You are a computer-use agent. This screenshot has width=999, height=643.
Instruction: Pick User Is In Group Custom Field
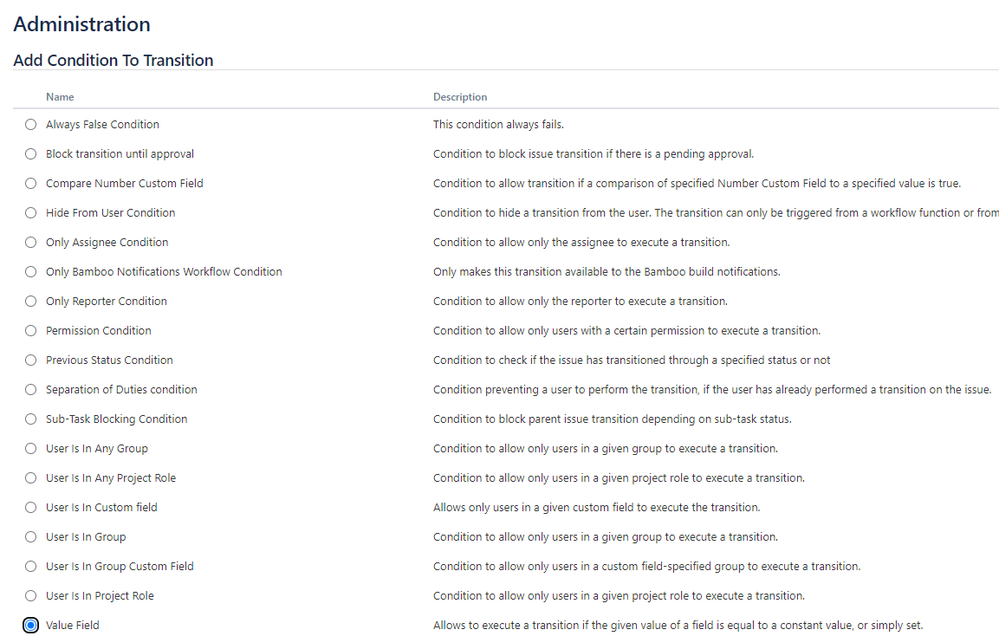coord(31,567)
